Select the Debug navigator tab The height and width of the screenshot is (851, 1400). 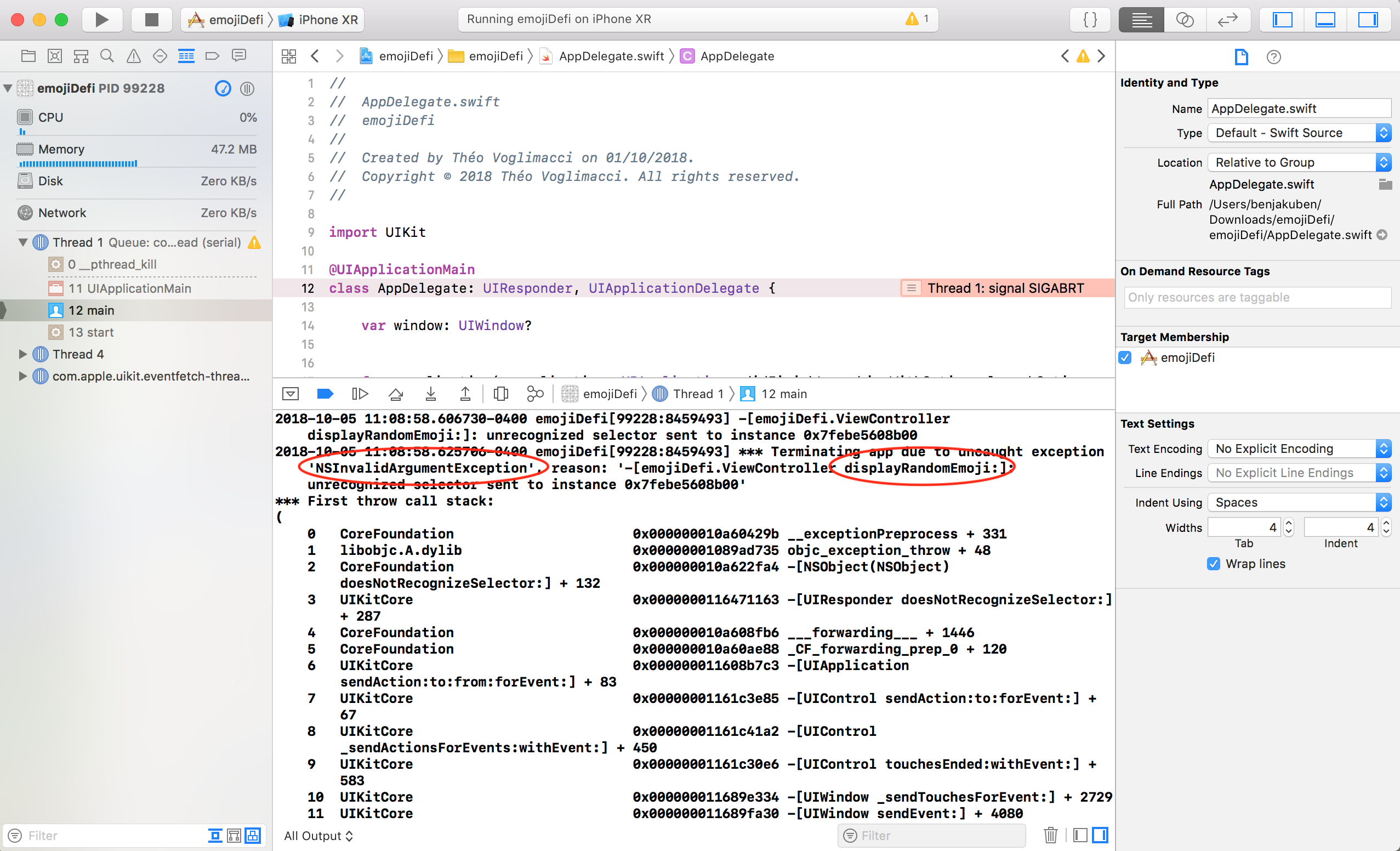pyautogui.click(x=186, y=56)
